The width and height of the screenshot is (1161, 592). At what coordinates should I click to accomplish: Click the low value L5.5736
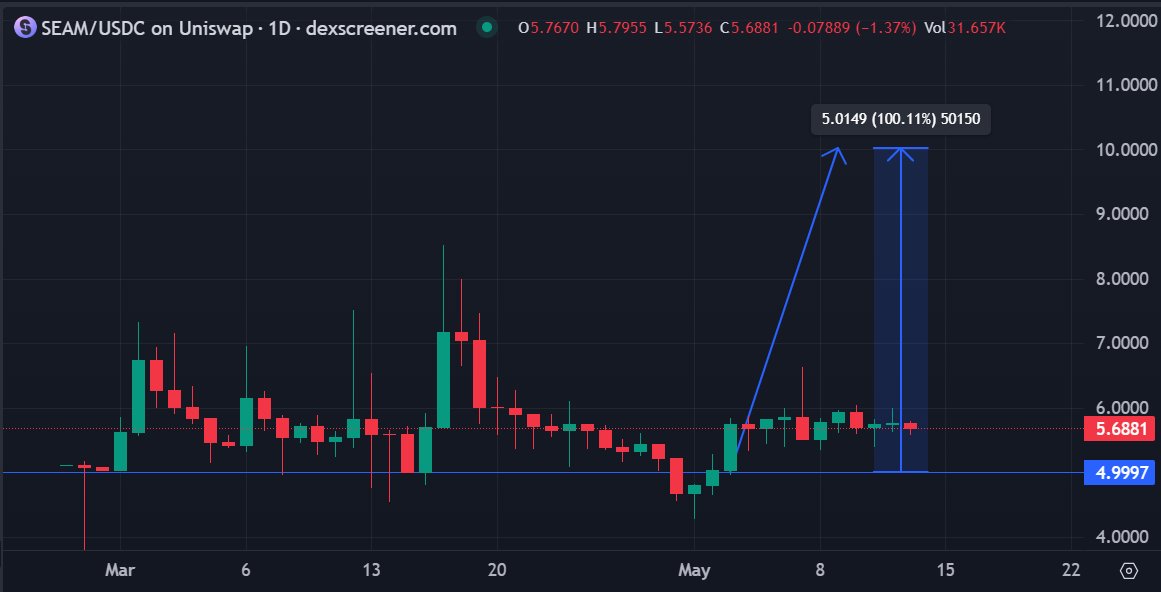coord(683,29)
